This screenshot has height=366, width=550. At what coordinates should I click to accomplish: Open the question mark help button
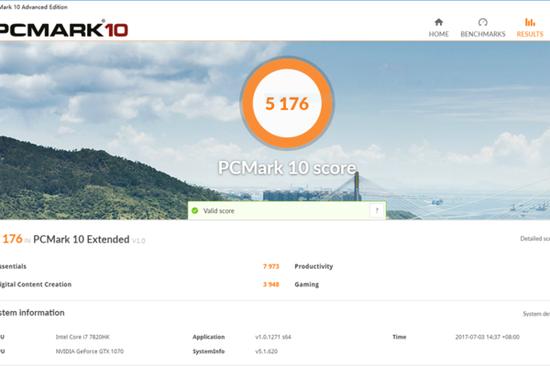click(x=377, y=211)
